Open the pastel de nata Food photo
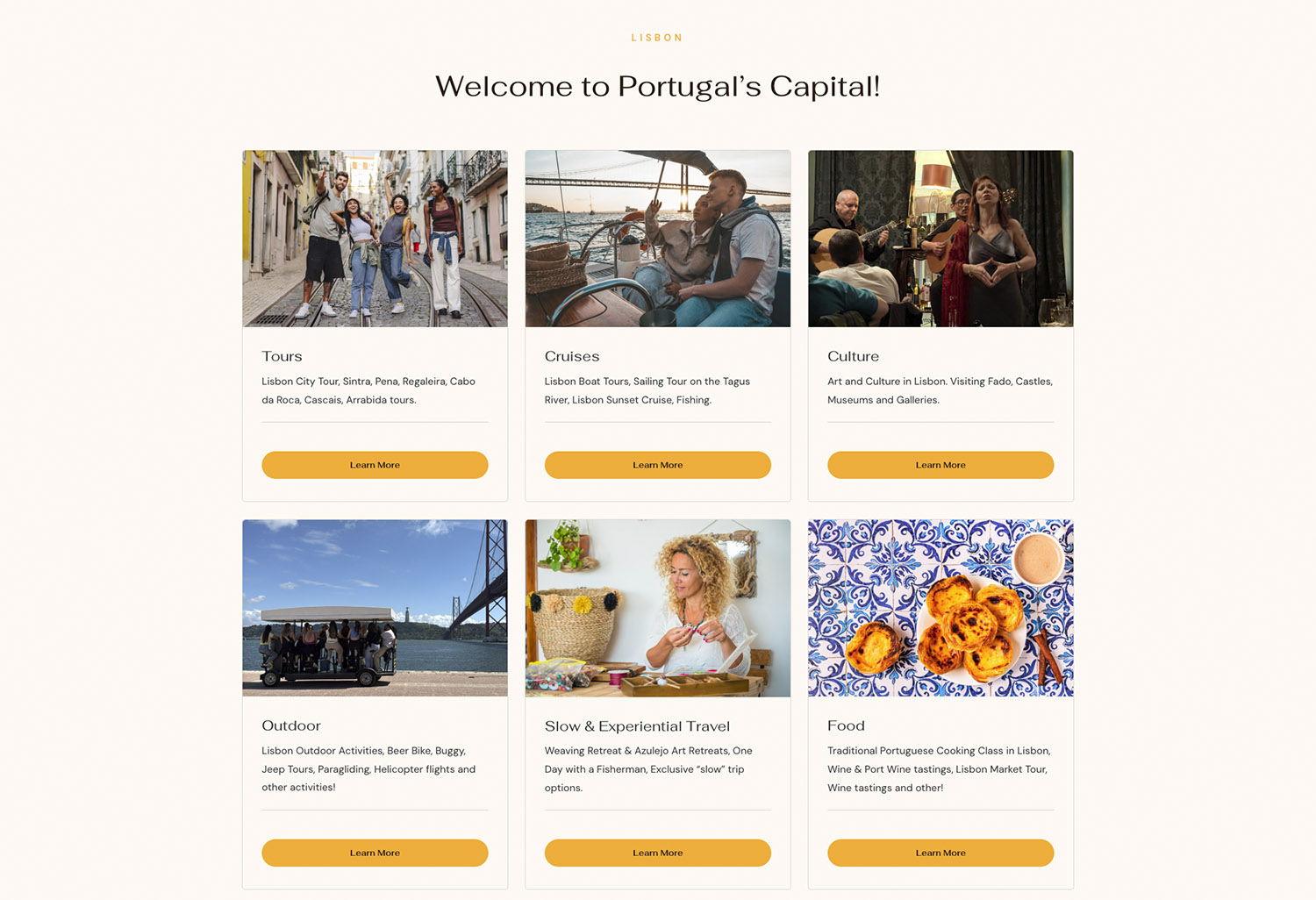 pyautogui.click(x=941, y=608)
